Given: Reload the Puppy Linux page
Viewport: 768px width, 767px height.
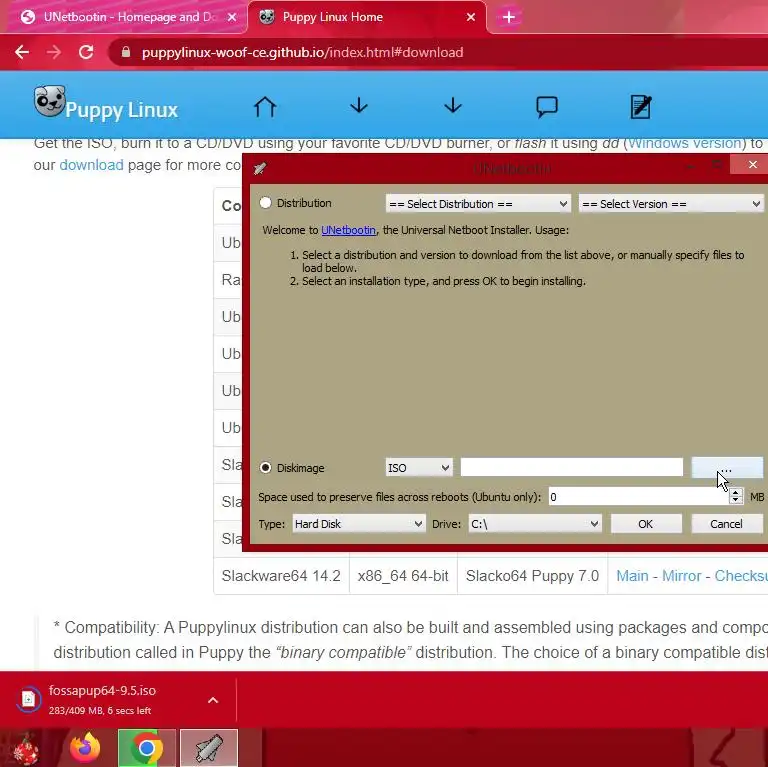Looking at the screenshot, I should pos(86,52).
